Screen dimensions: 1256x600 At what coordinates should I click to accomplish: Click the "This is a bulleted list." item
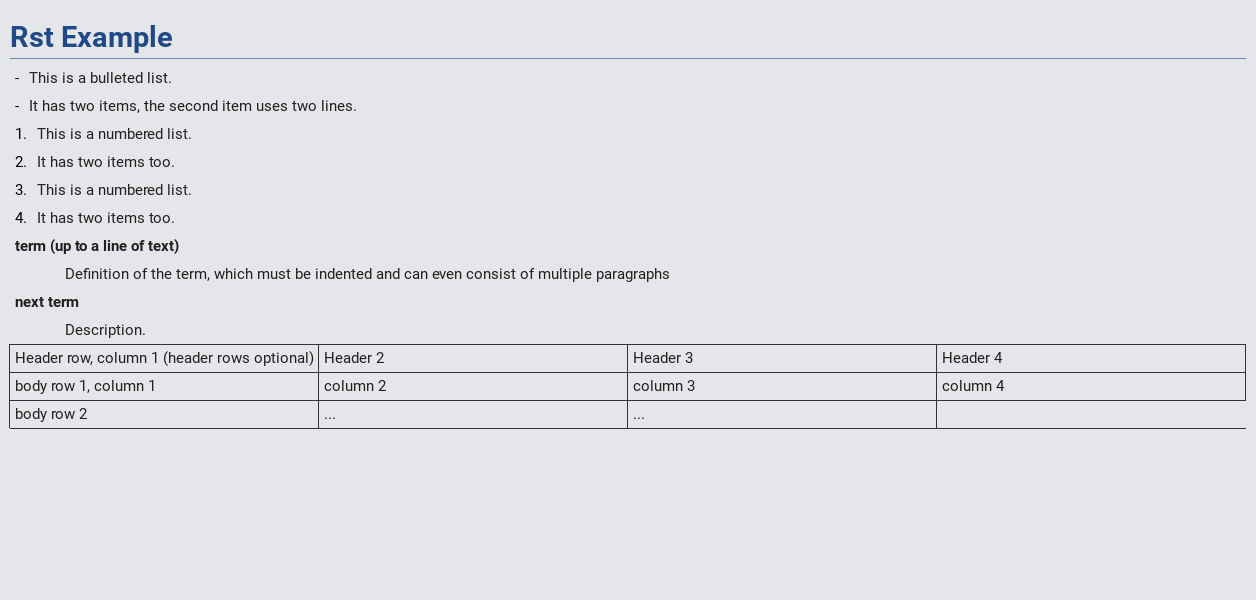[x=100, y=78]
